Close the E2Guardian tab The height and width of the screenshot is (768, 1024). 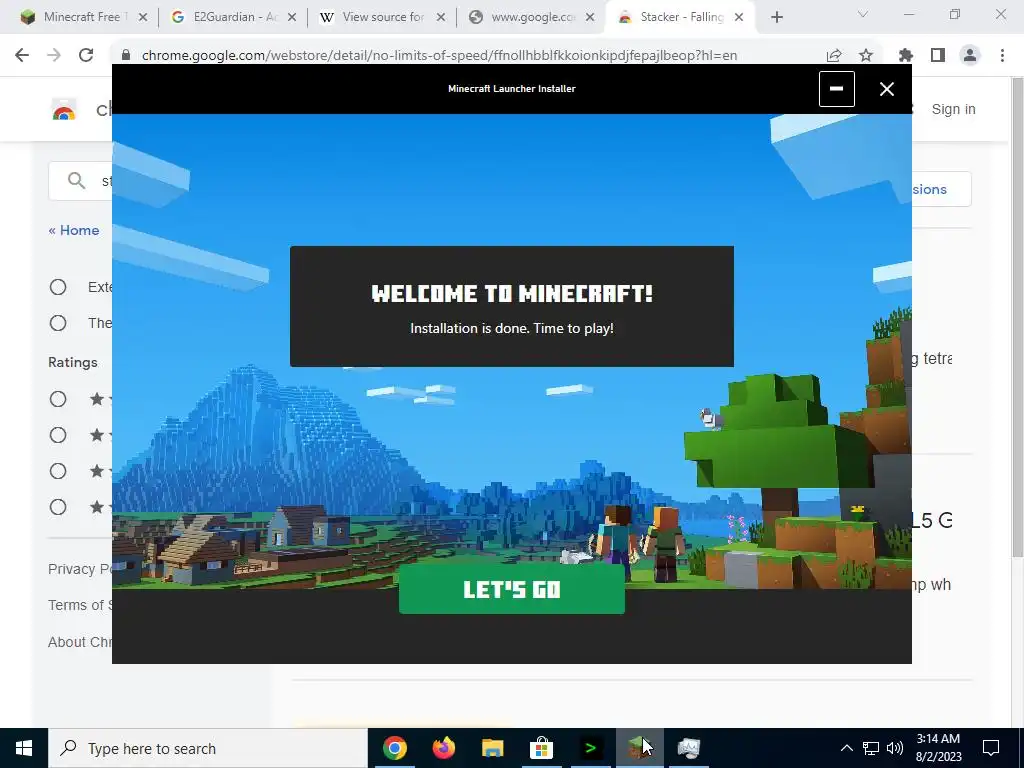click(x=292, y=18)
